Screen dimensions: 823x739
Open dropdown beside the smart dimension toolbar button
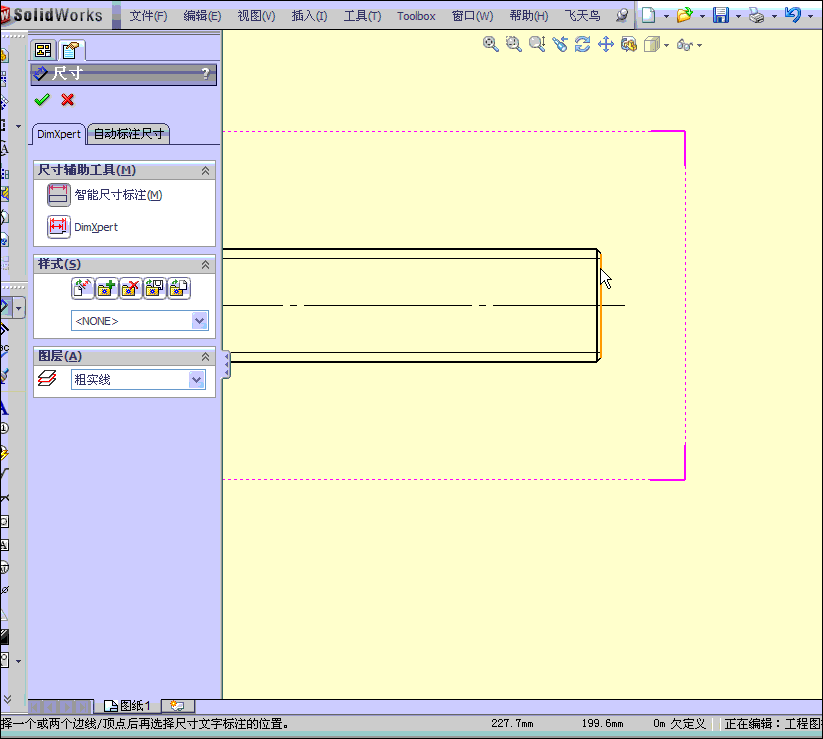click(x=19, y=308)
